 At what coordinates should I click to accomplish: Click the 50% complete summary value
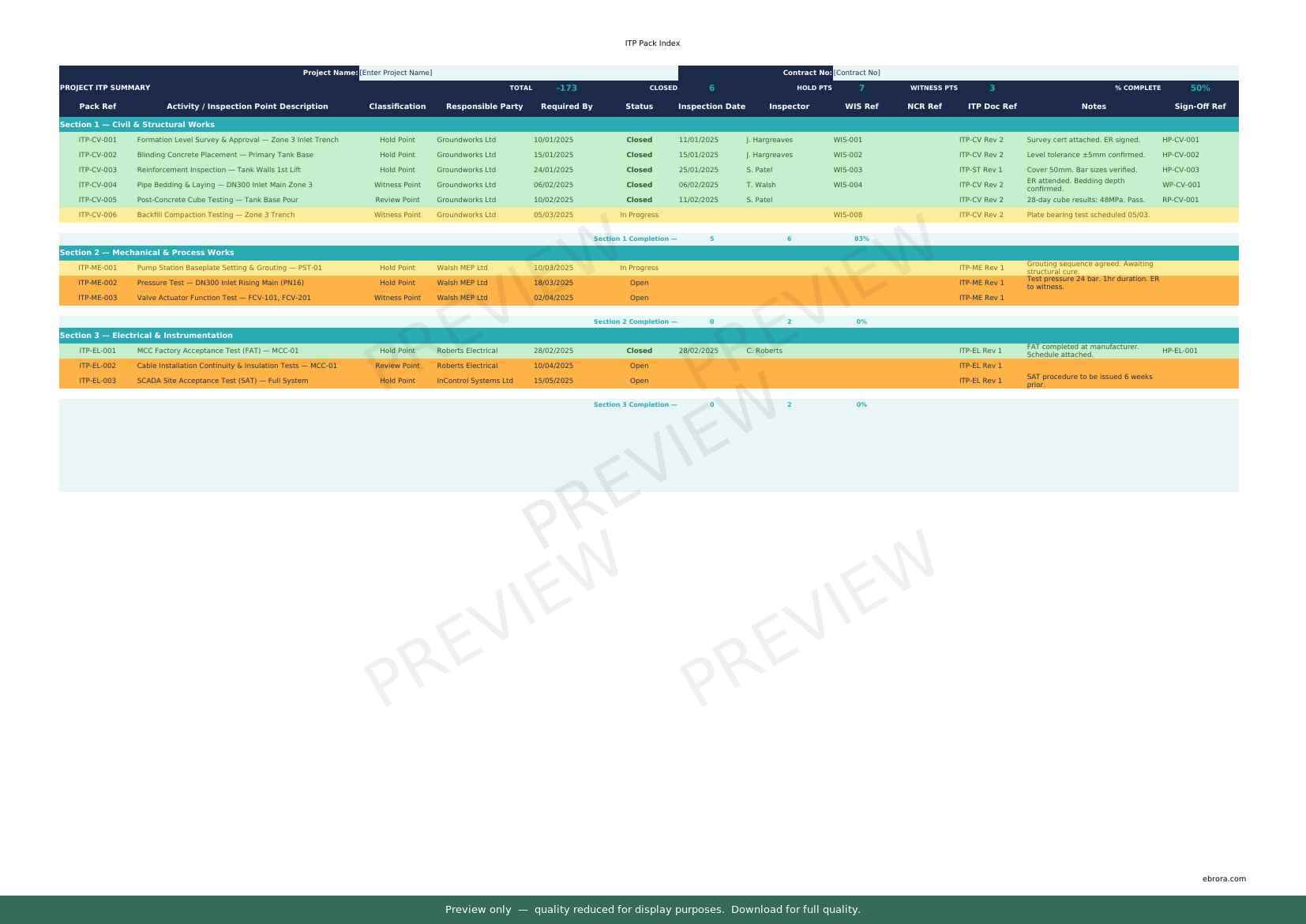coord(1199,88)
